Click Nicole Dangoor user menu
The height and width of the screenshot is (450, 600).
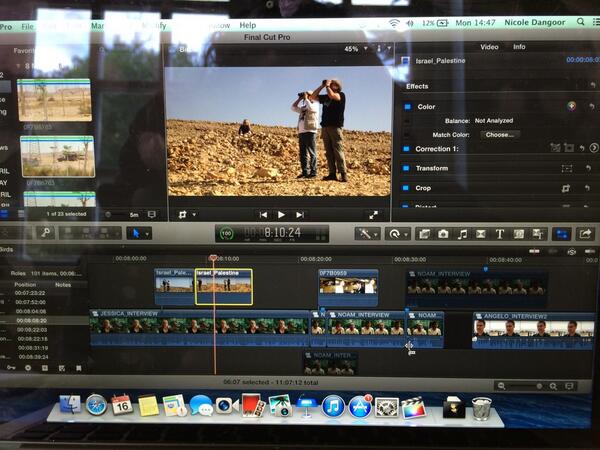[535, 23]
